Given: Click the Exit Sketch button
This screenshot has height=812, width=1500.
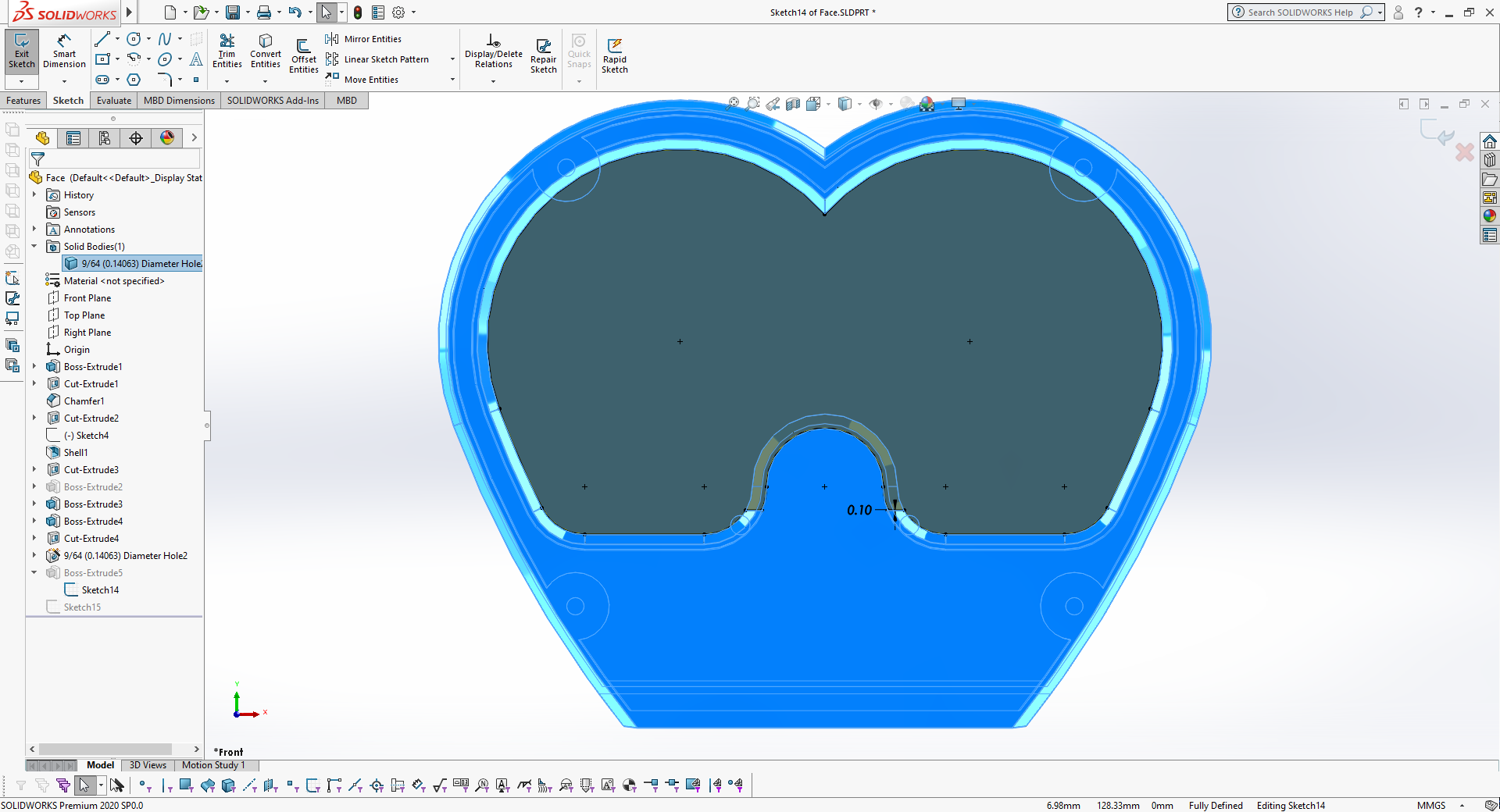Looking at the screenshot, I should tap(22, 52).
